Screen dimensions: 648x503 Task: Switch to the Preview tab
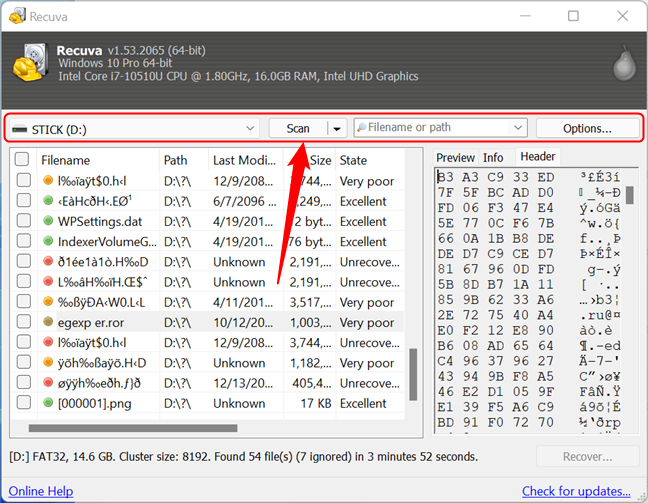(455, 157)
